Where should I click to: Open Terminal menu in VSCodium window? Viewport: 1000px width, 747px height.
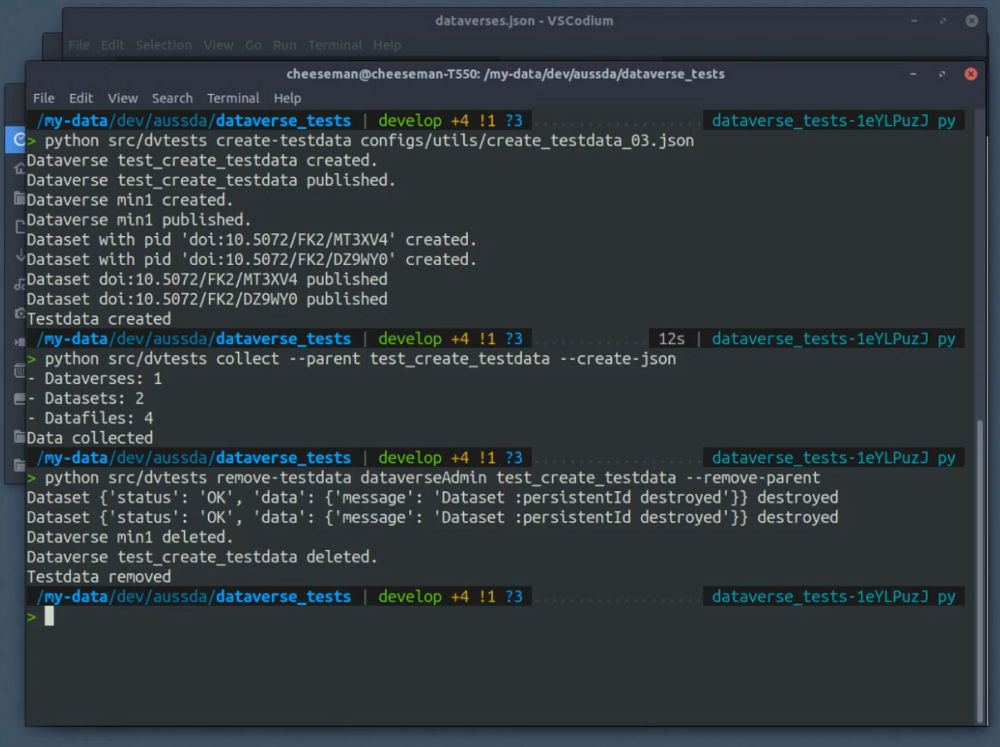[x=335, y=45]
